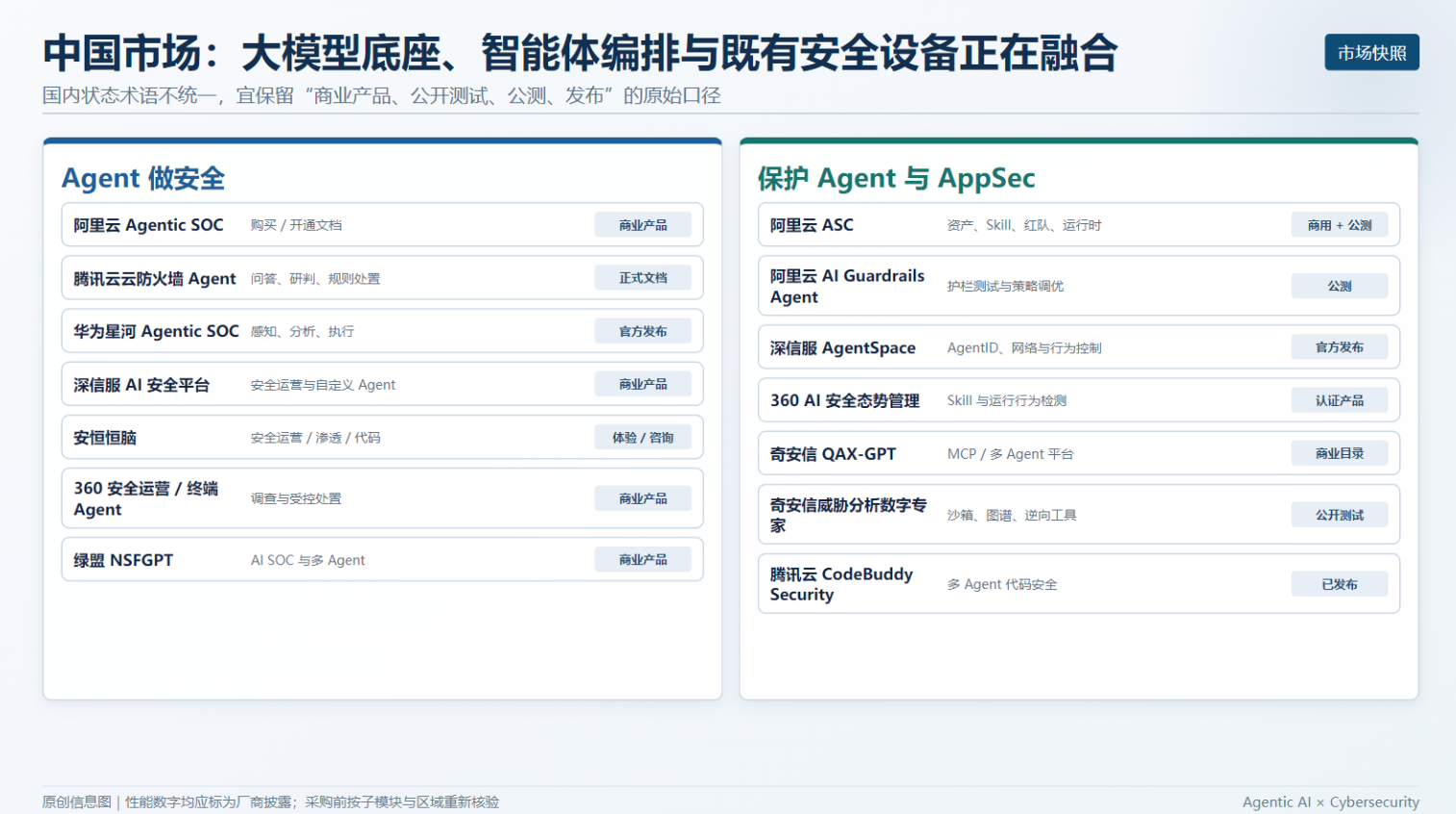Click 官方发布 tag in 深信服 AgentSpace row

pos(1340,347)
